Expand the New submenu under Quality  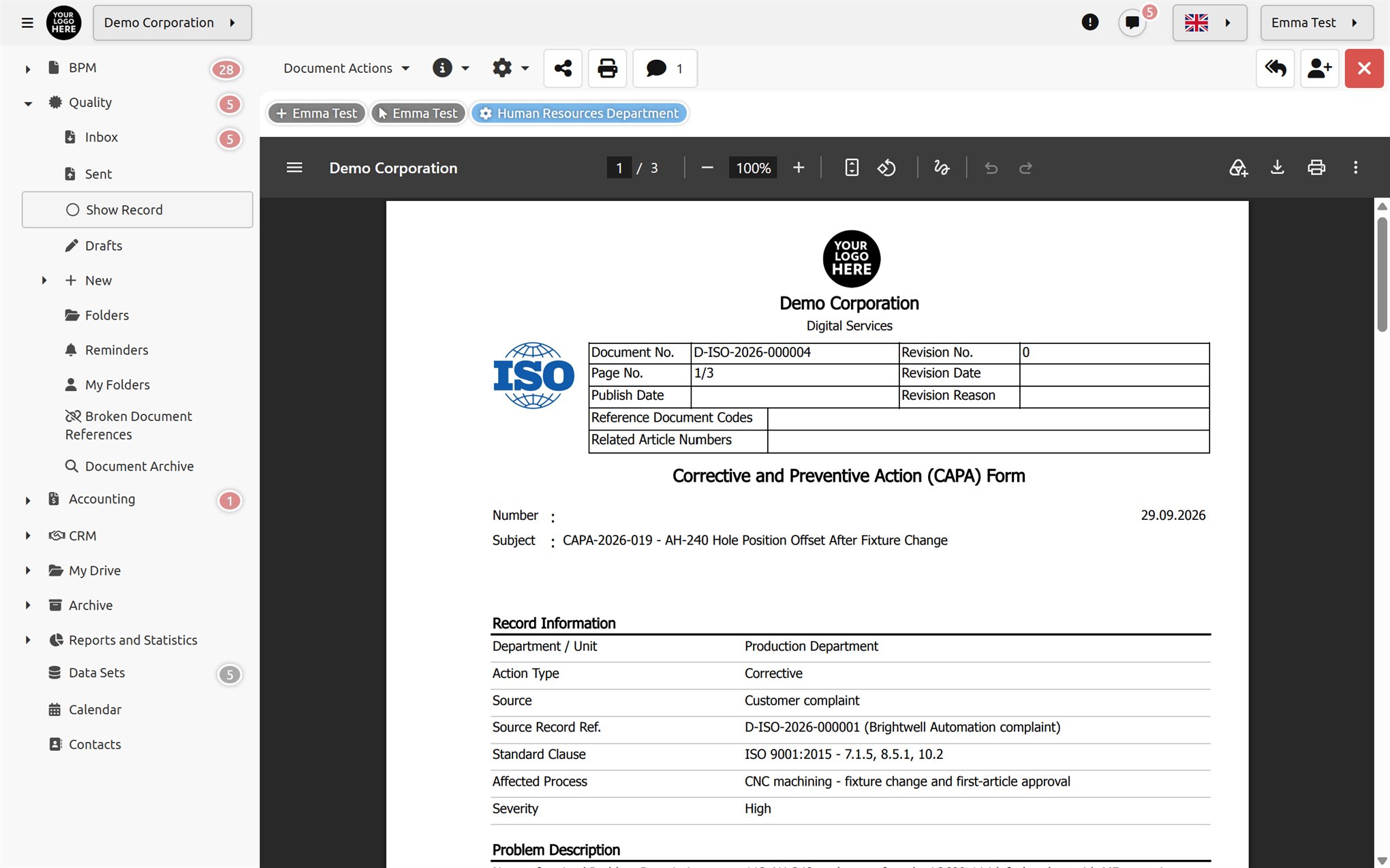[44, 280]
